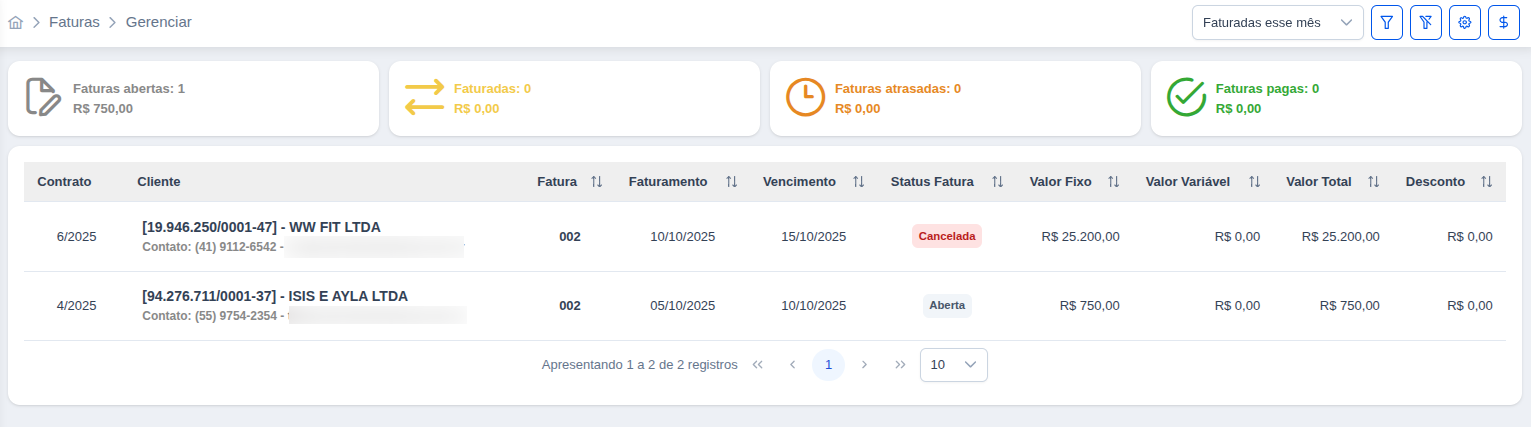Jump to first page double arrow
Screen dimensions: 1531x427
757,365
